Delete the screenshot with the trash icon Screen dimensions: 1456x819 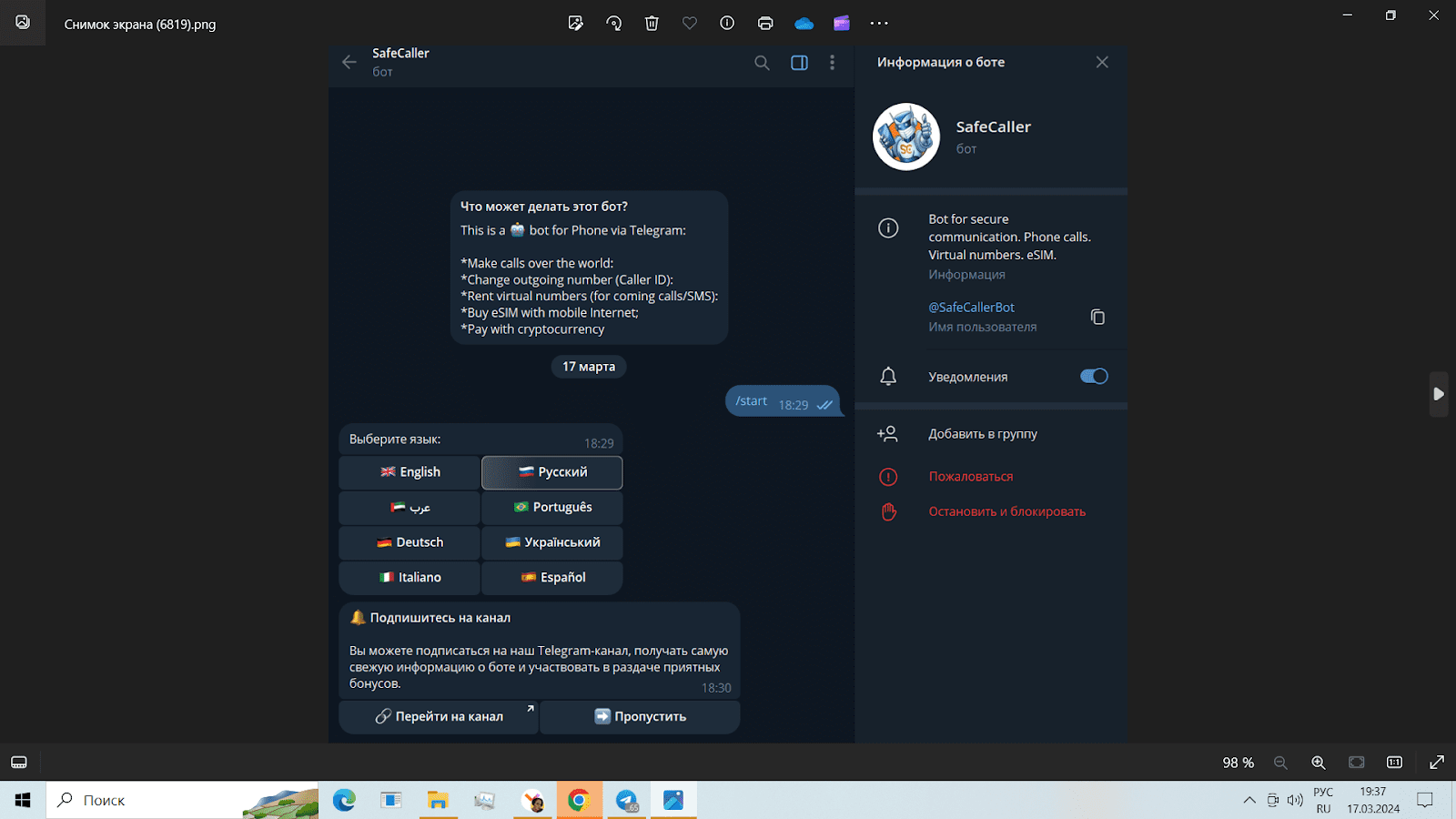652,24
